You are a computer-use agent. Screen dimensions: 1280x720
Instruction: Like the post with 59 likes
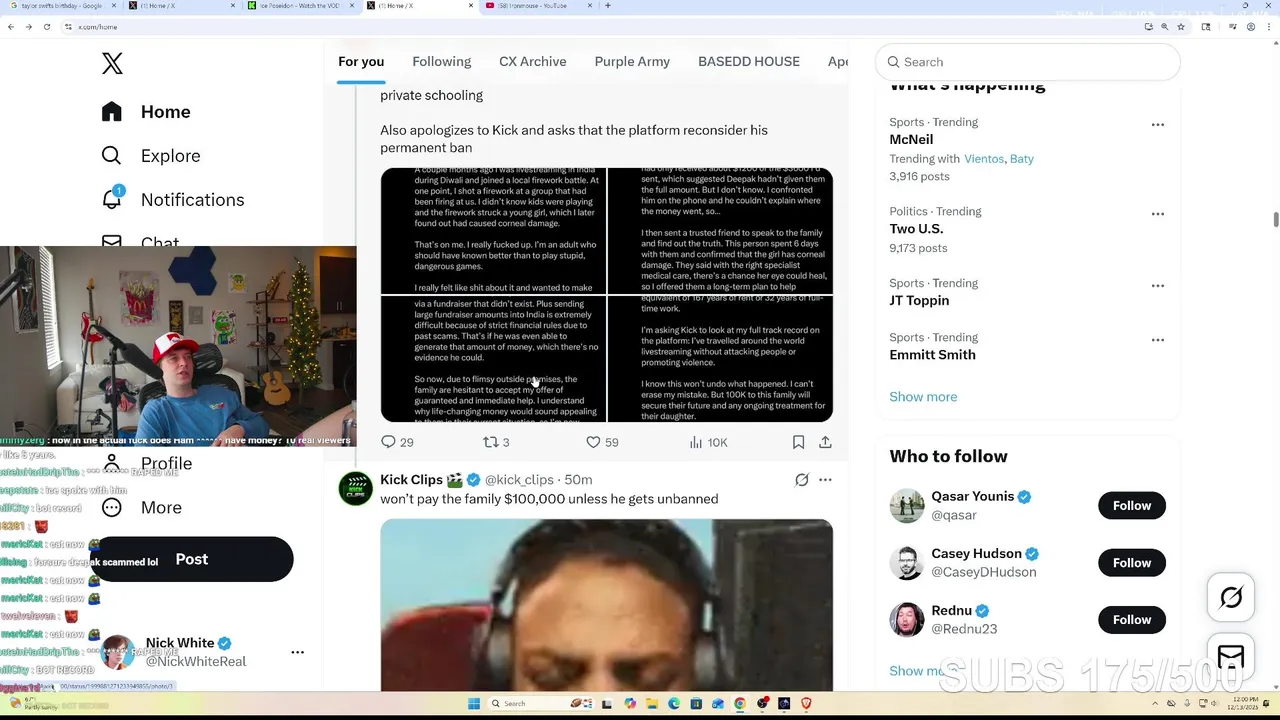[602, 442]
